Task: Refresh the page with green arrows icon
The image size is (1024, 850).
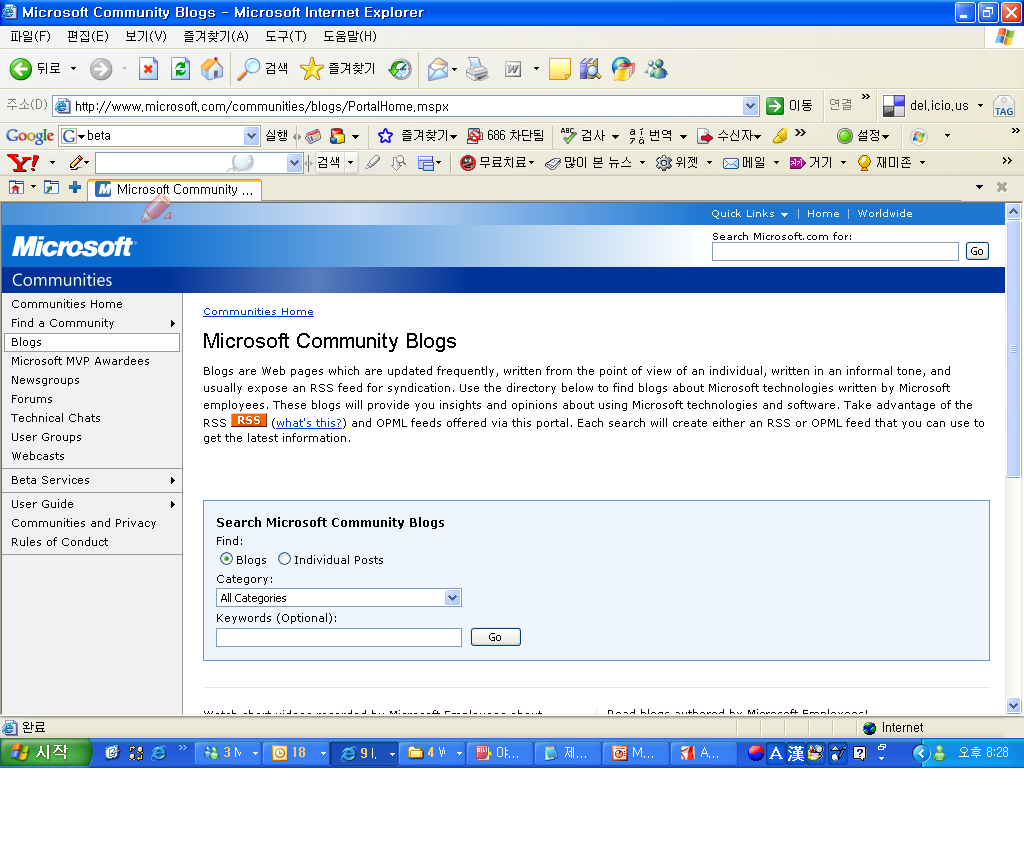Action: (x=180, y=69)
